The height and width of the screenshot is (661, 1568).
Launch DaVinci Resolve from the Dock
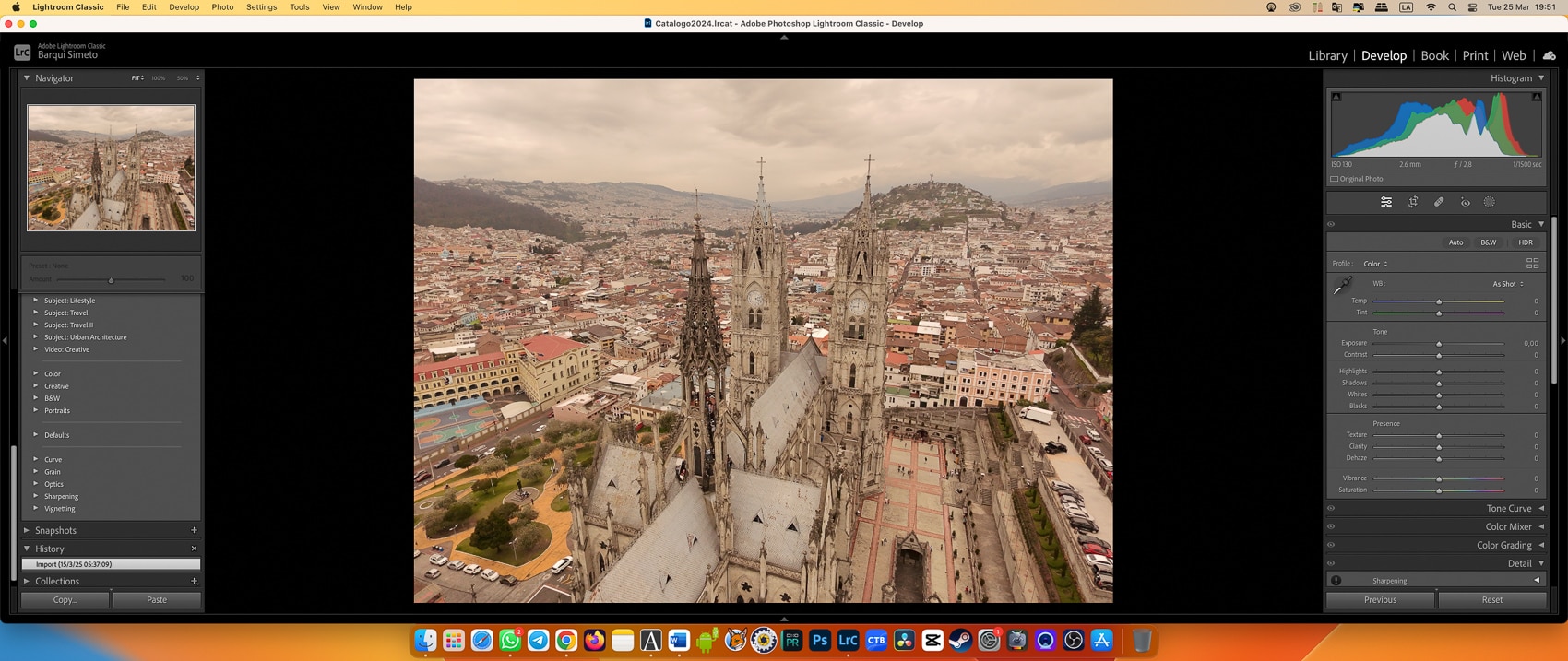[904, 640]
